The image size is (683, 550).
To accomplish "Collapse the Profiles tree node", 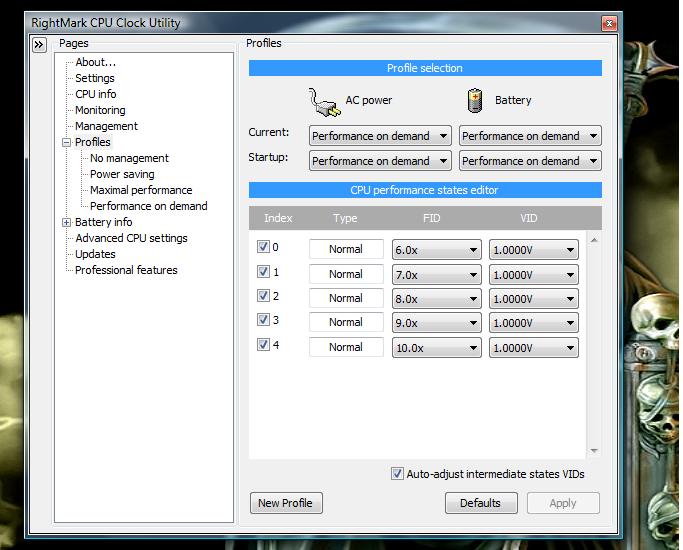I will coord(66,142).
